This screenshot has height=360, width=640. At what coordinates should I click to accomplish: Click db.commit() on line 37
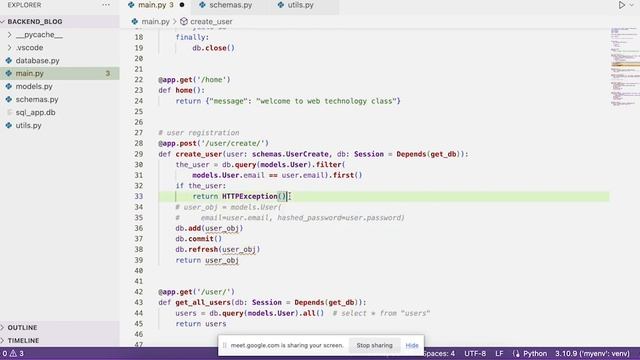click(x=199, y=239)
